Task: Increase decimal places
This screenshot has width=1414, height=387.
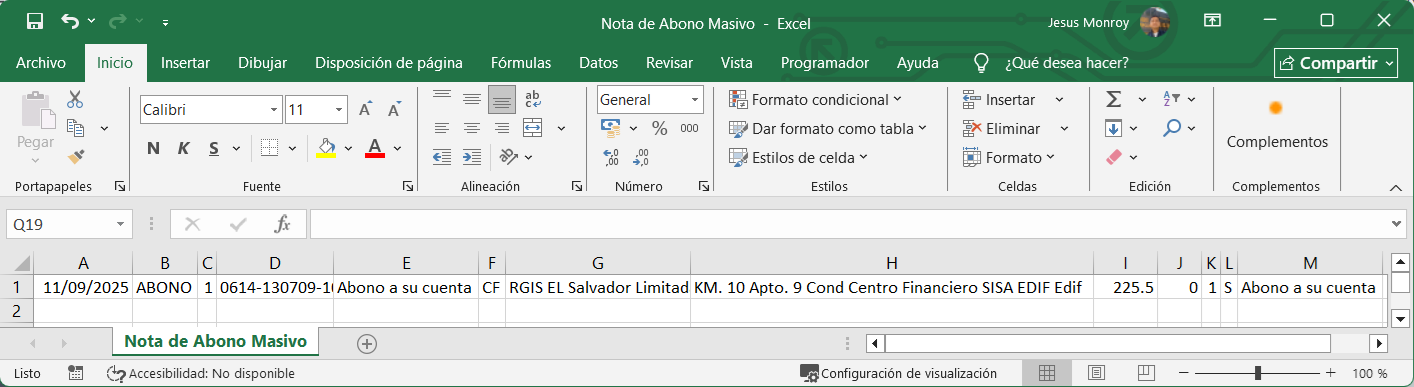Action: pos(612,157)
